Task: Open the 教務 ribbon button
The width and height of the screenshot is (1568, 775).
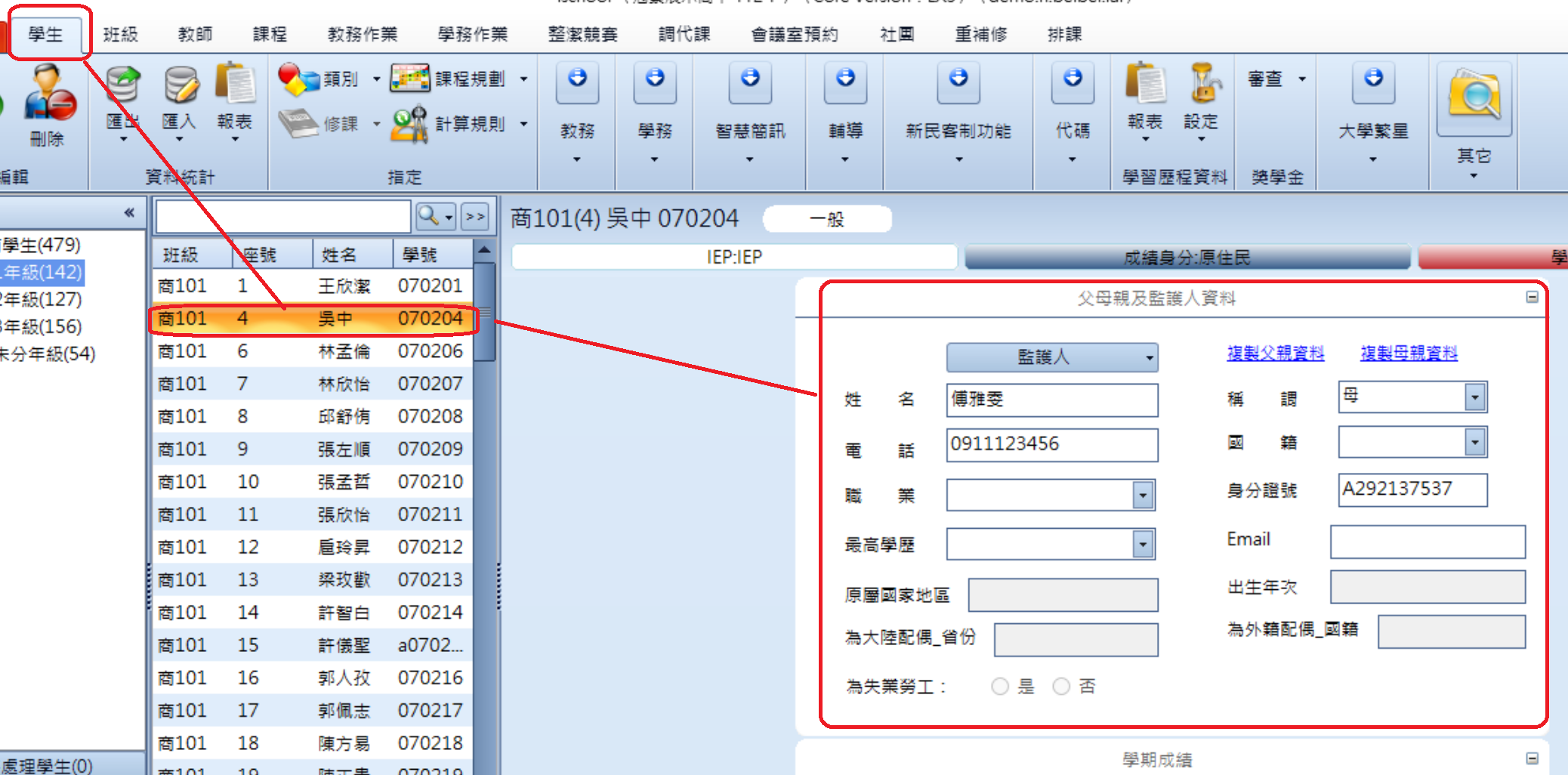Action: point(578,84)
